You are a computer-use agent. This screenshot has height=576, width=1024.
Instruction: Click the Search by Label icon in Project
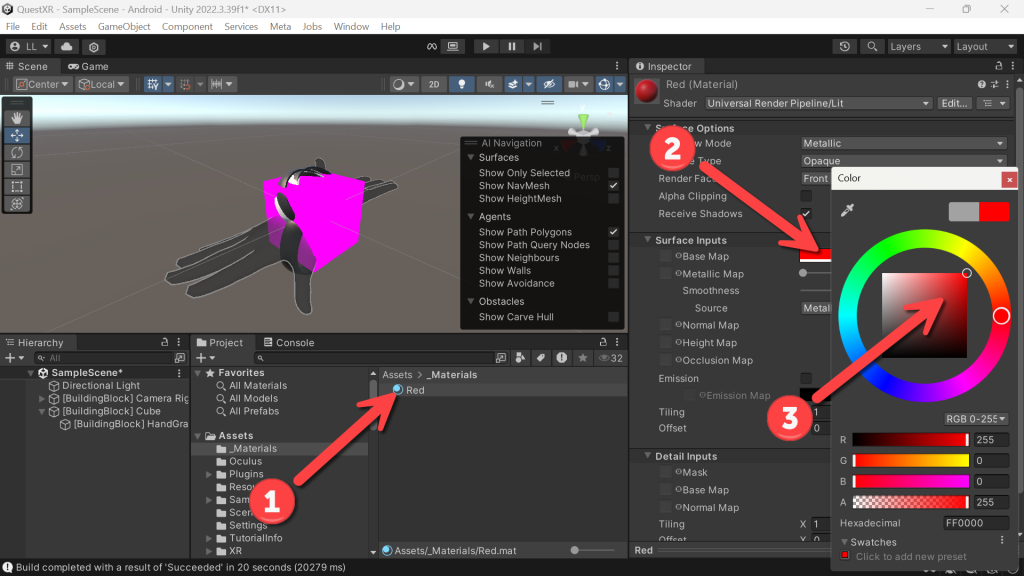(x=541, y=358)
